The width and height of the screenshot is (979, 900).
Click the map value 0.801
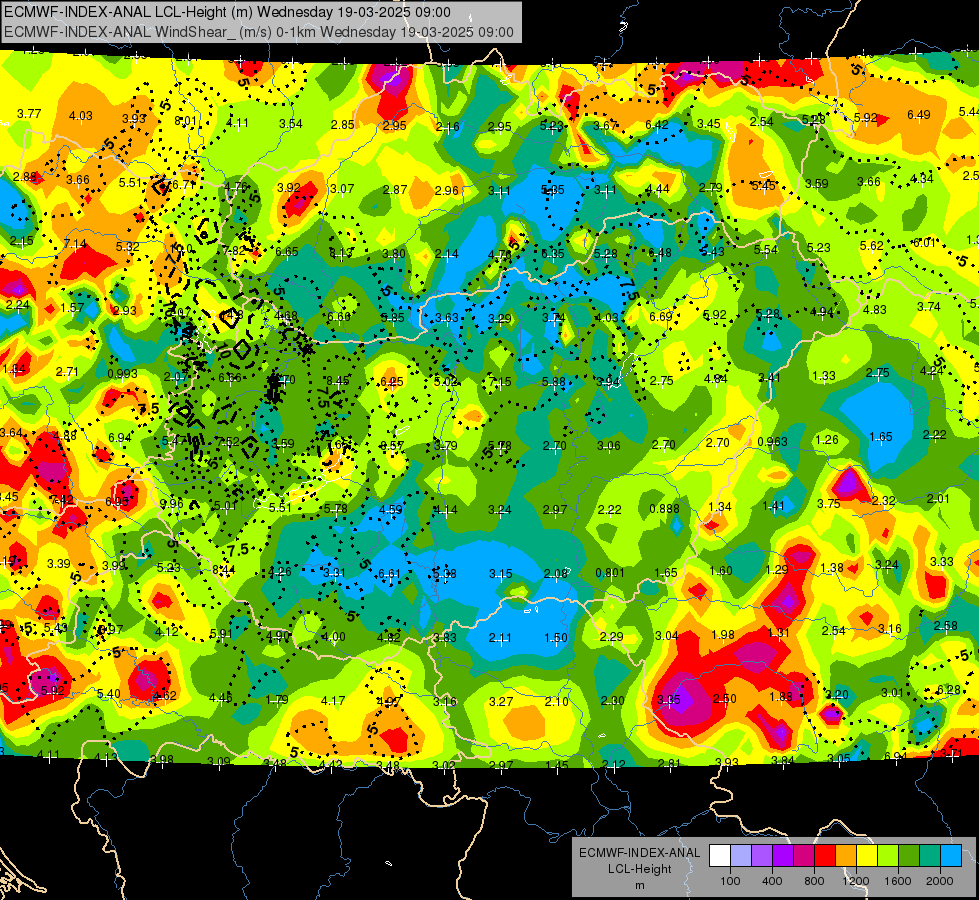(610, 573)
